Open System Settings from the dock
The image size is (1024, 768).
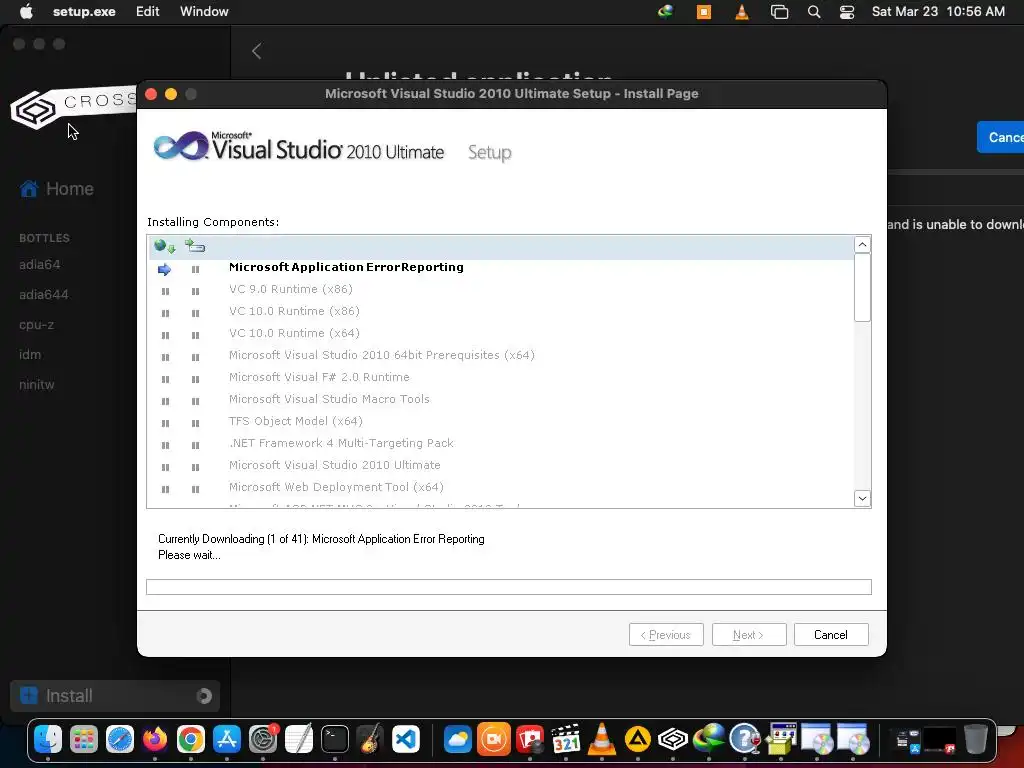coord(263,739)
